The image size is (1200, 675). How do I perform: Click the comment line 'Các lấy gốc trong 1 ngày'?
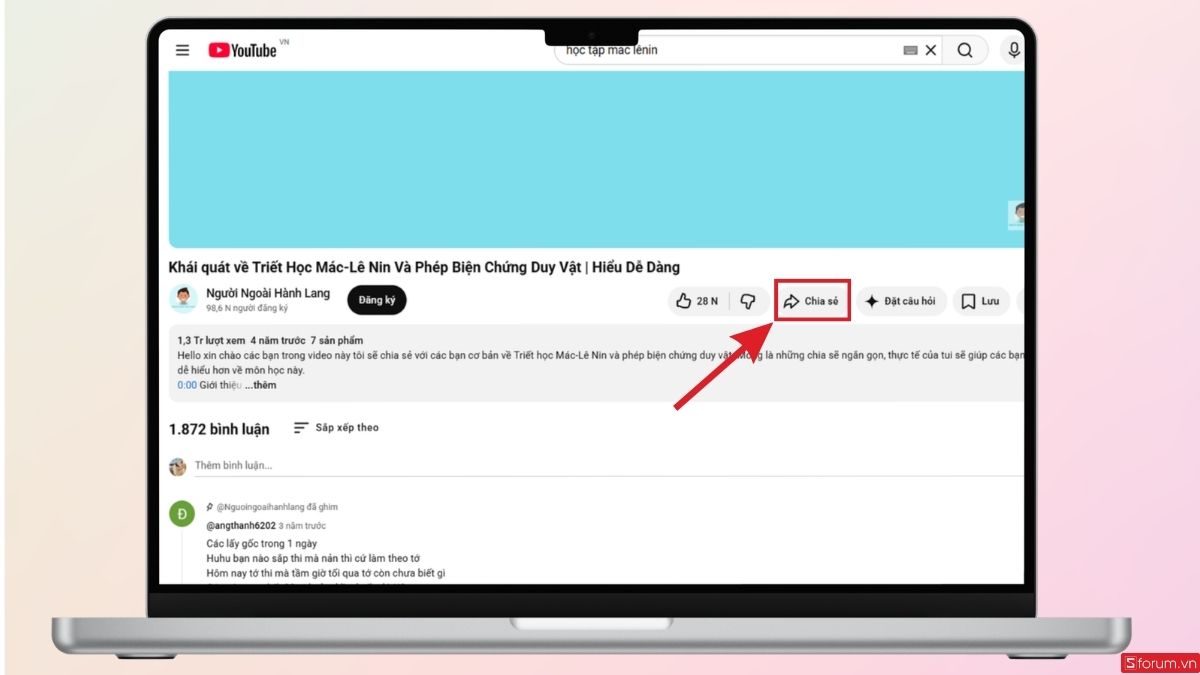click(262, 543)
